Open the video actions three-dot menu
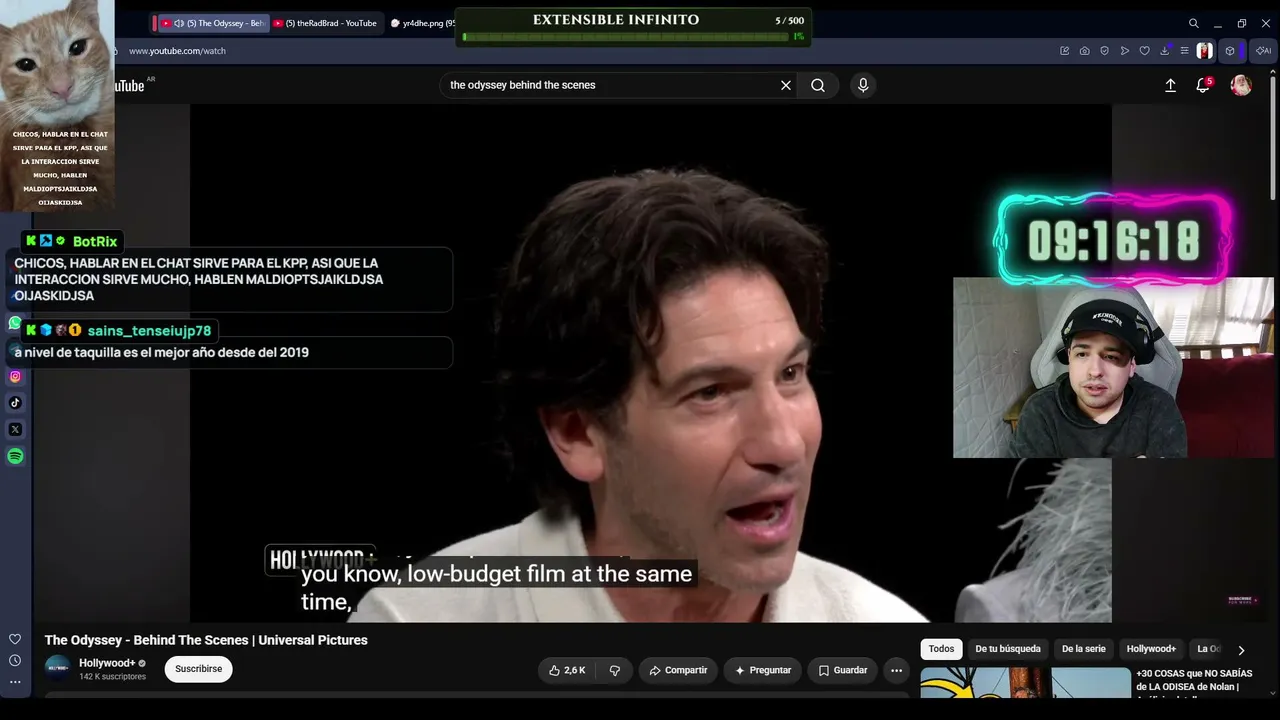1280x720 pixels. pos(896,670)
